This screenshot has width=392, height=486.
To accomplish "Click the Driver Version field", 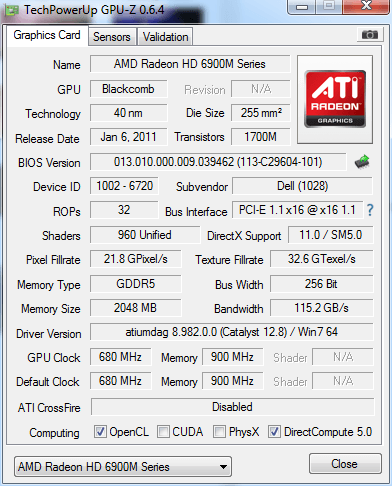I will [232, 332].
